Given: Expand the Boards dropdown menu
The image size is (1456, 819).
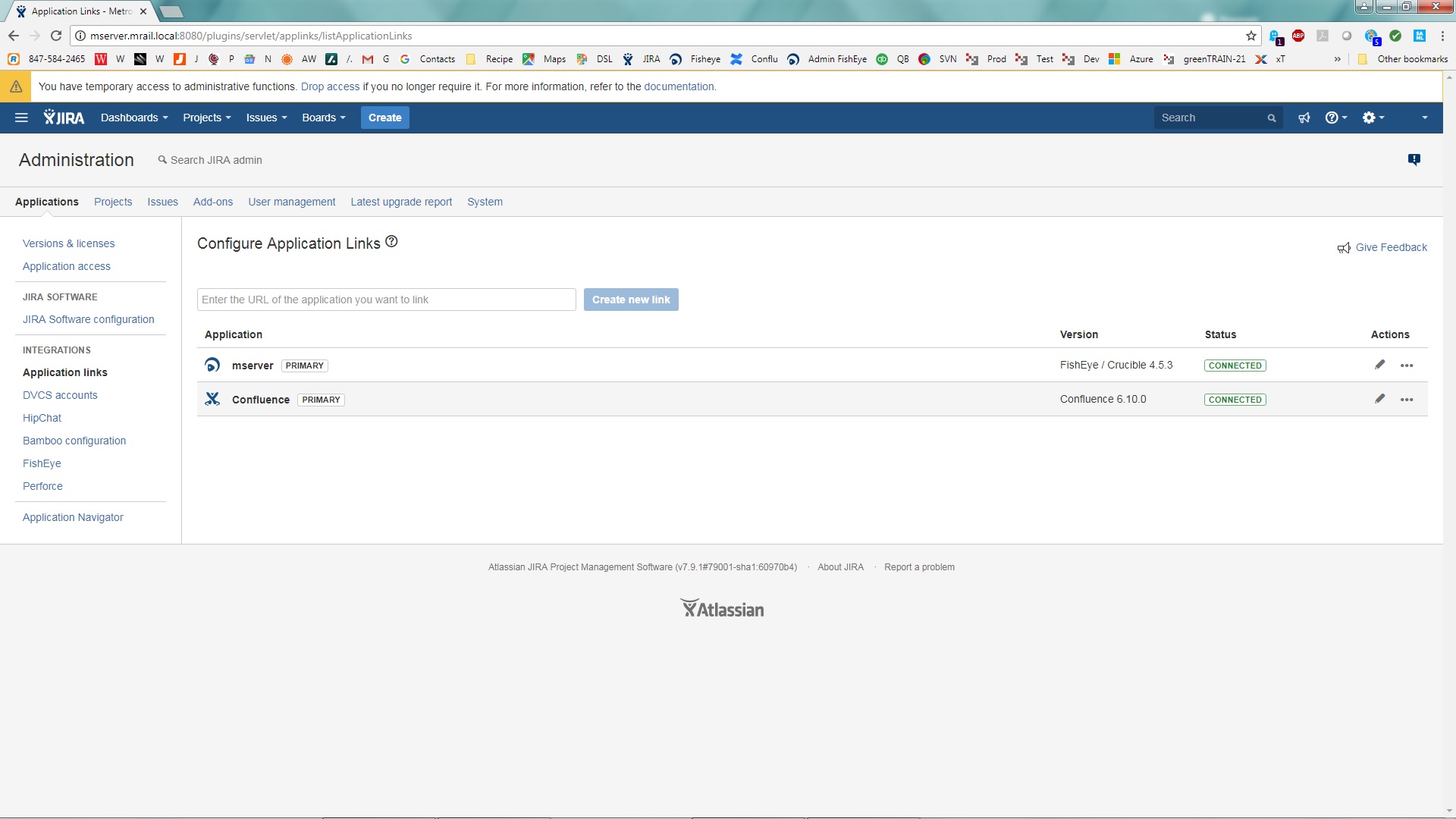Looking at the screenshot, I should [x=324, y=118].
